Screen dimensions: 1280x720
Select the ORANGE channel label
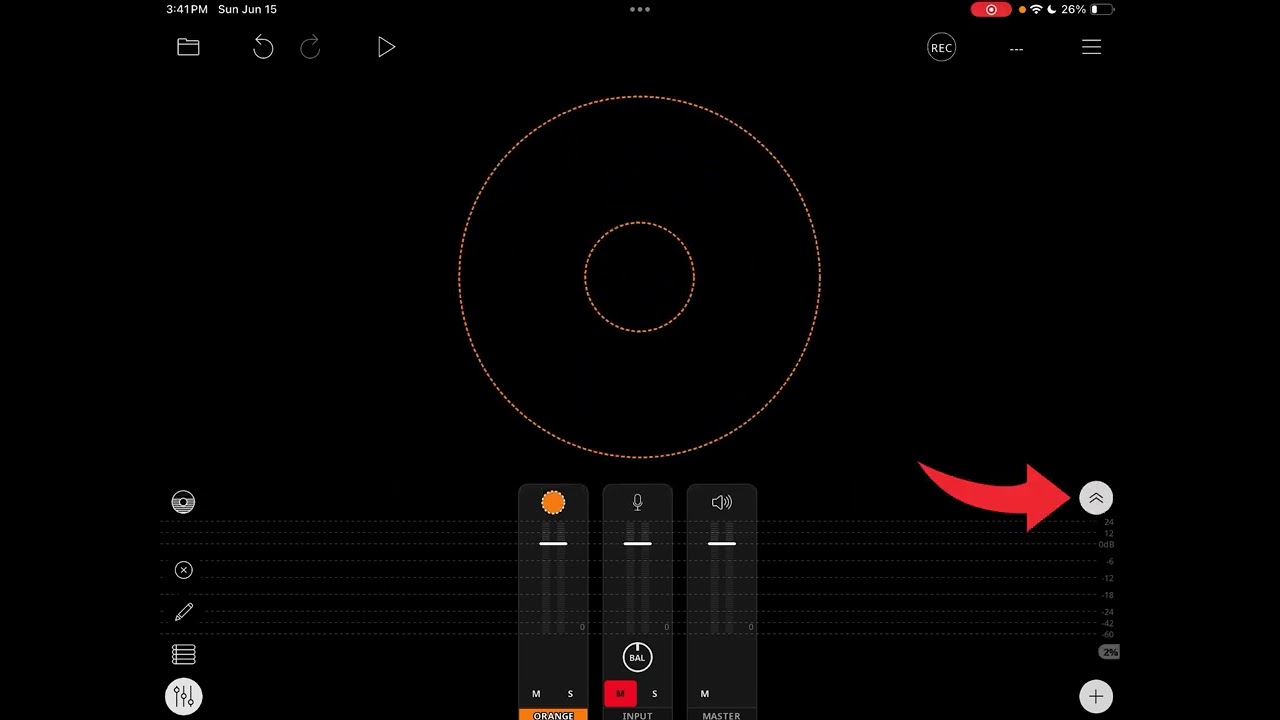553,715
